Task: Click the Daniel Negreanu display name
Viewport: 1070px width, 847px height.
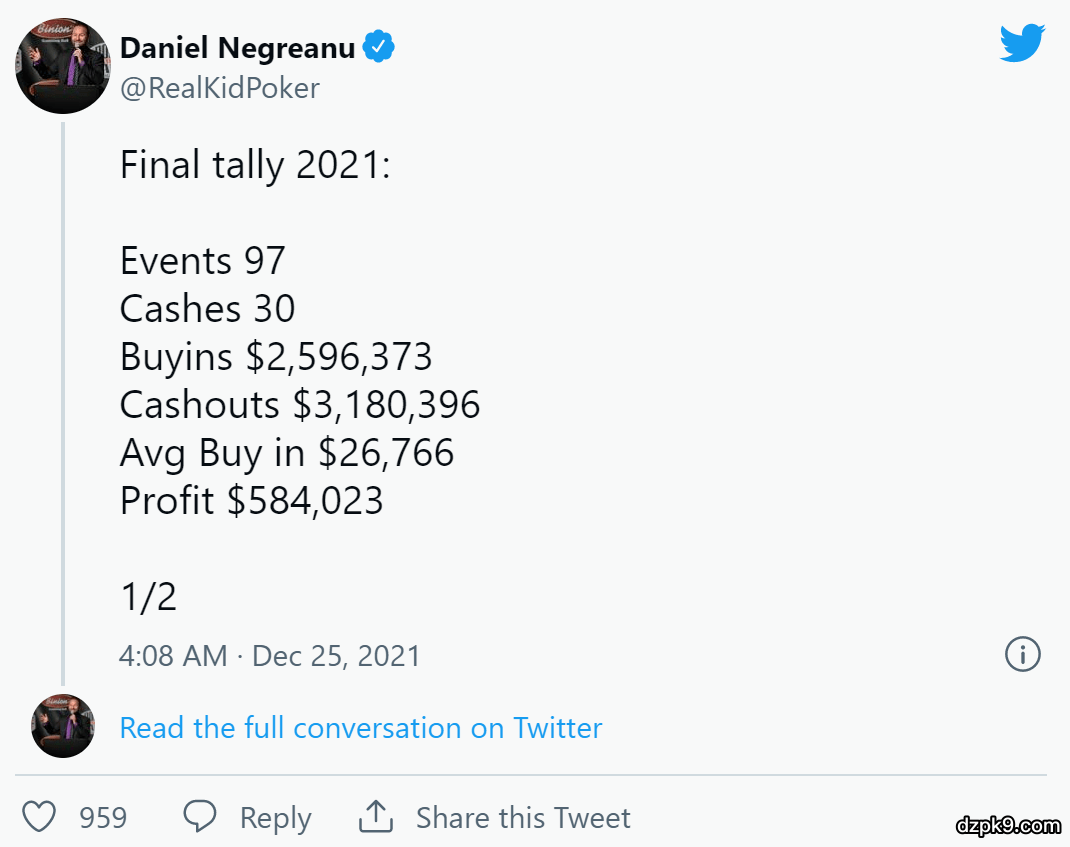Action: point(237,47)
